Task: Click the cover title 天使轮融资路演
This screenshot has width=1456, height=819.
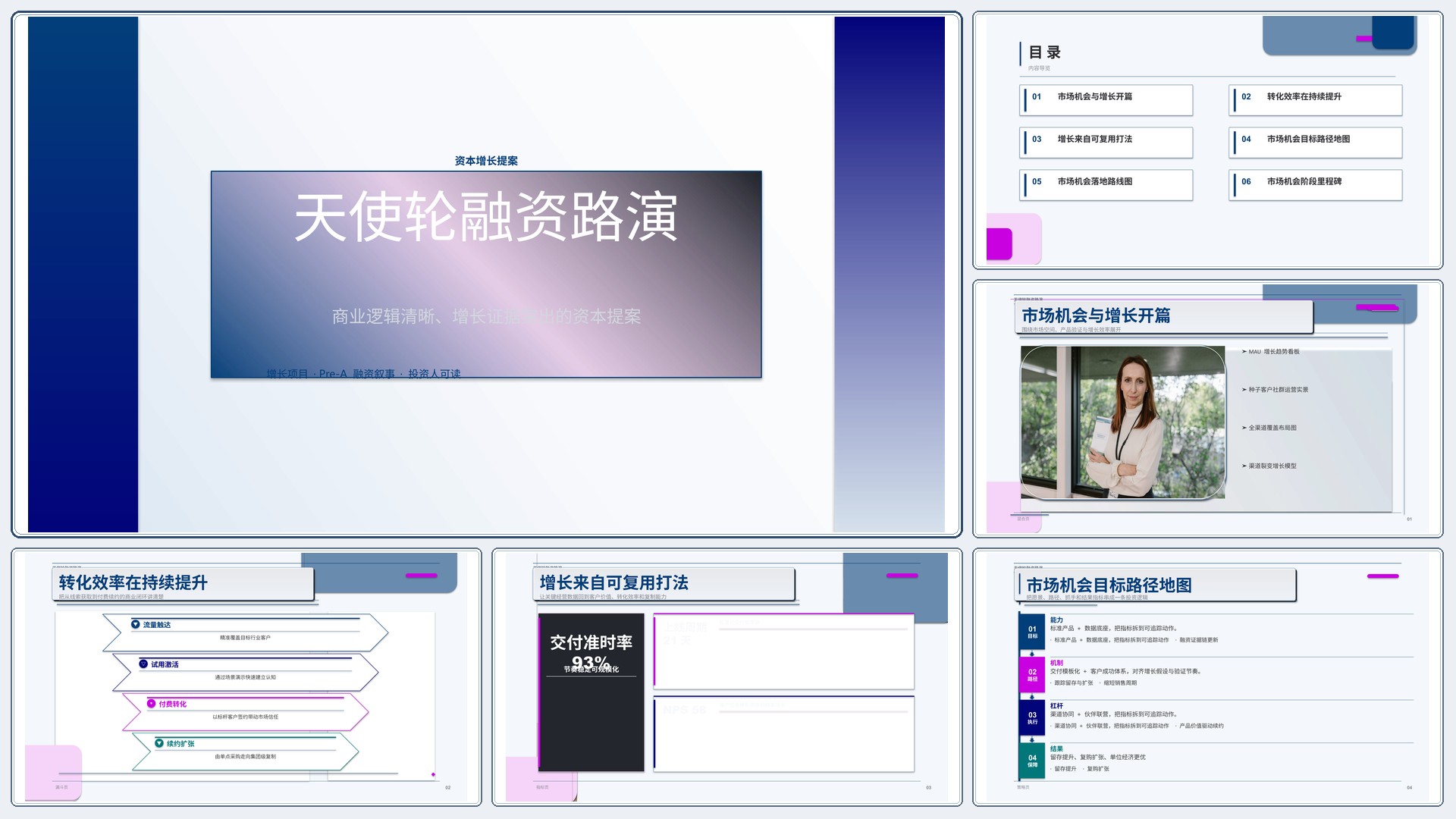Action: point(486,218)
